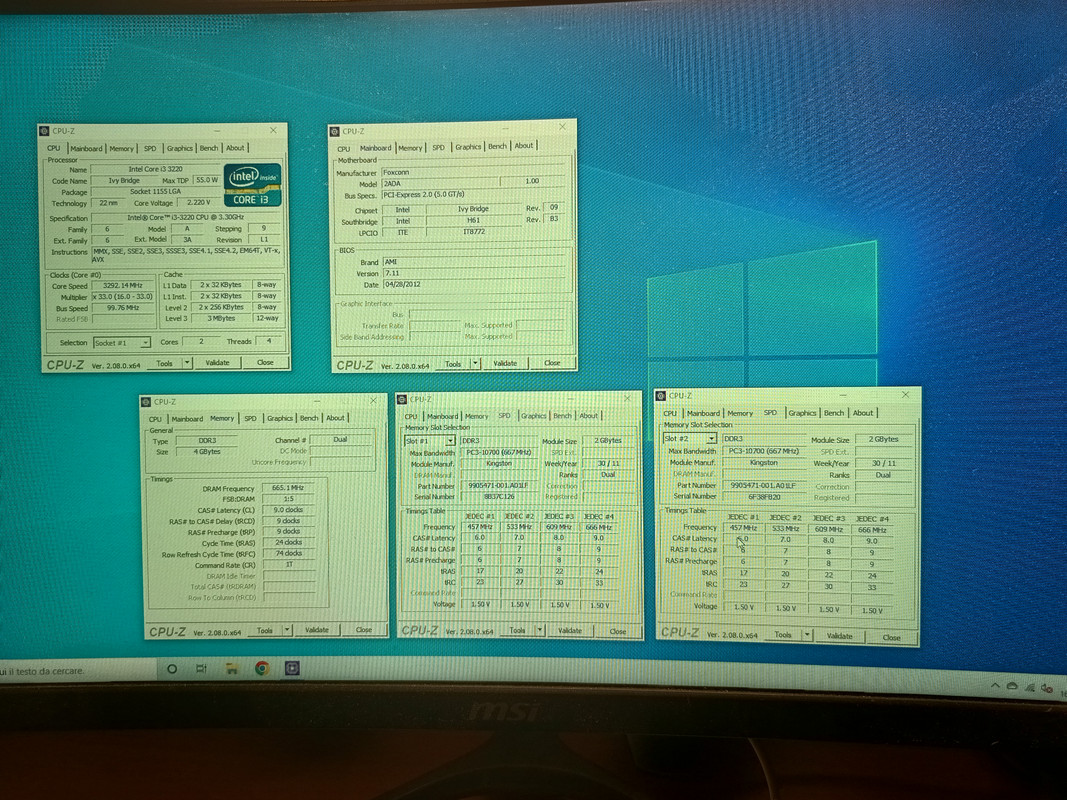
Task: Switch to Mainboard tab in Intel Core i3 CPU window
Action: (86, 148)
